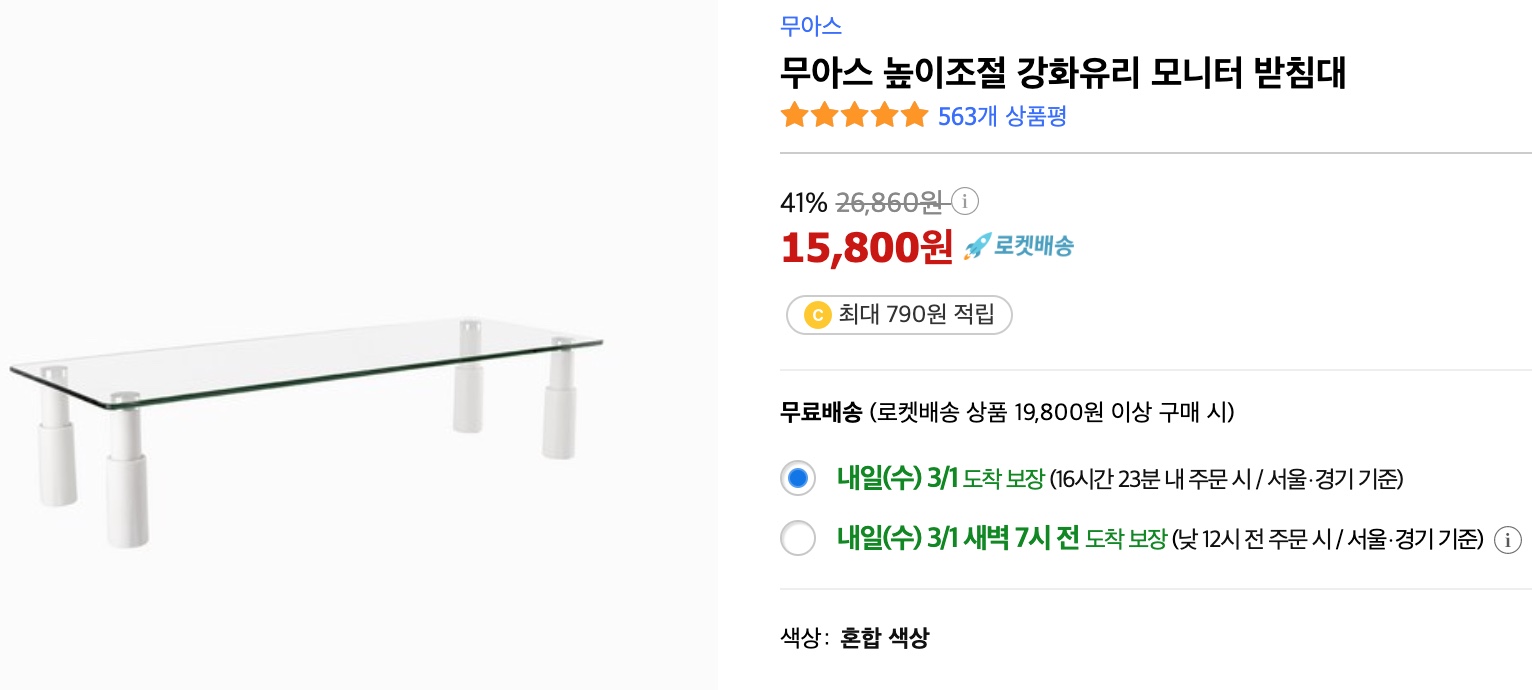Click the 최대 790원 적립 rewards badge
This screenshot has height=690, width=1532.
(x=898, y=314)
